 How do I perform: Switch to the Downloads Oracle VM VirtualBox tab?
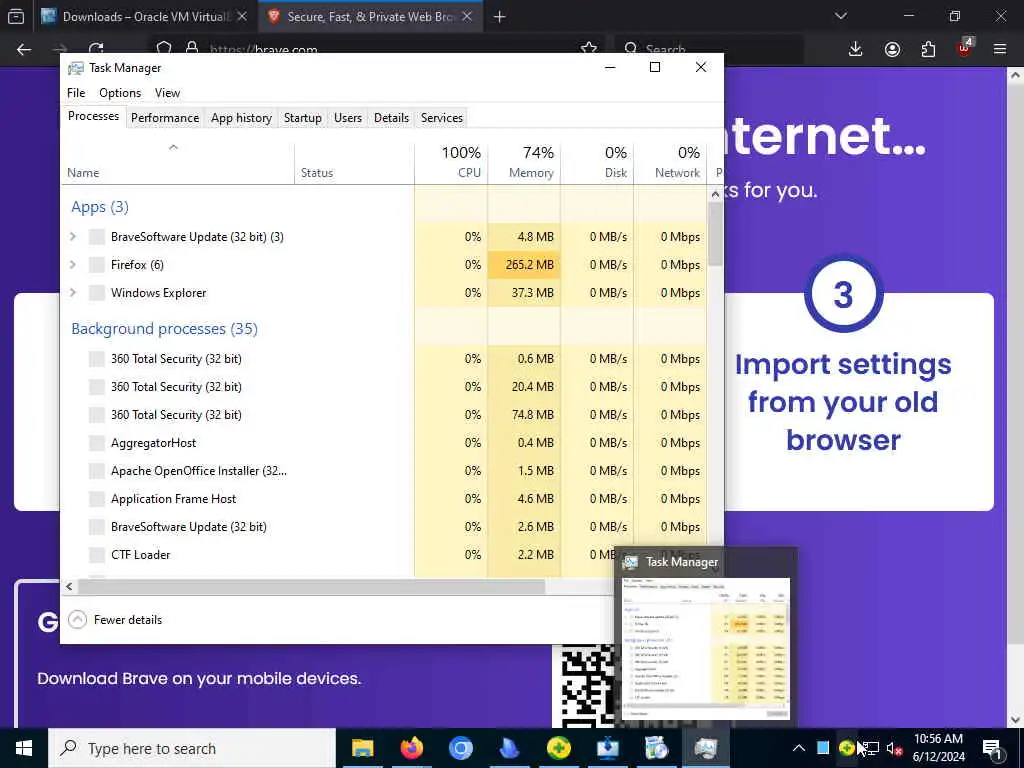(146, 16)
